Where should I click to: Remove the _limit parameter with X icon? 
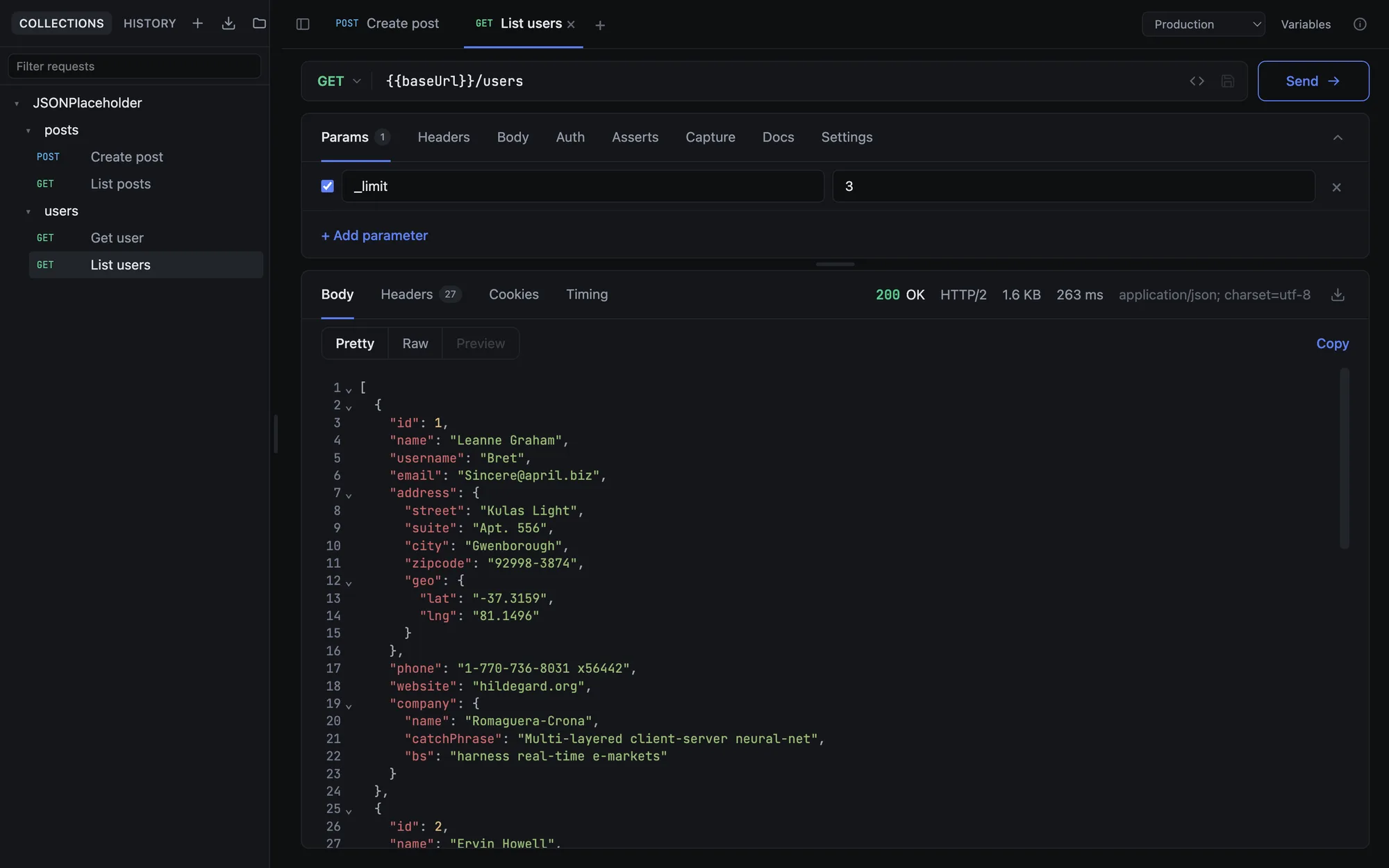1336,187
